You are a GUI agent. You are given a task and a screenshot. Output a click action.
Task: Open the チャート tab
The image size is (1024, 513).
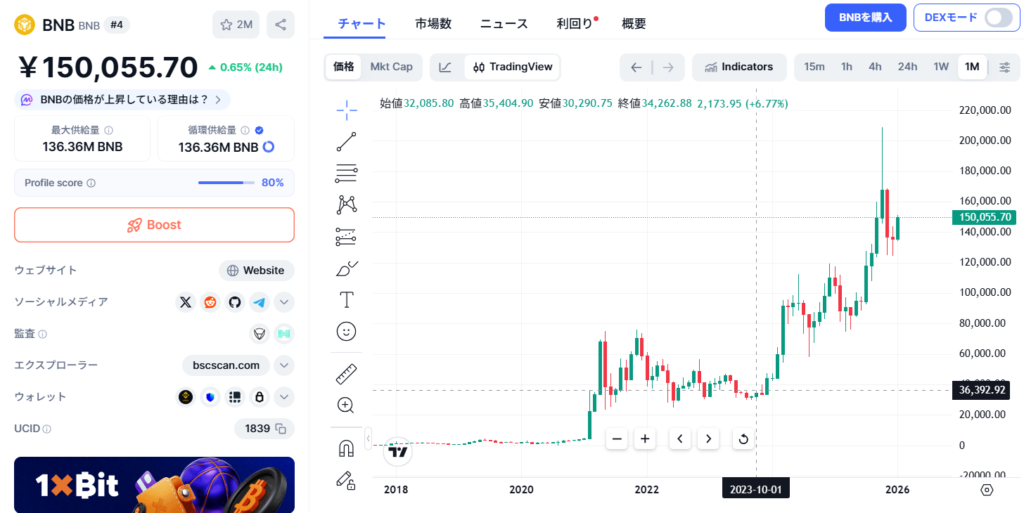coord(361,24)
